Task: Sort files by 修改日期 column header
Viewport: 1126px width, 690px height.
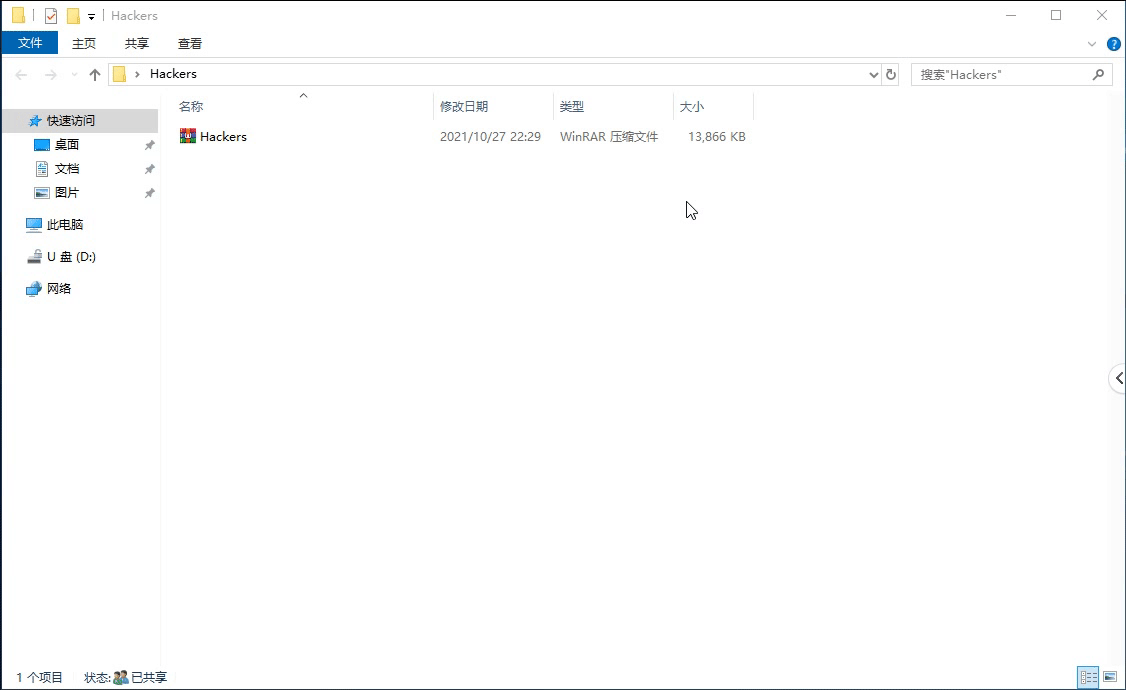Action: (x=464, y=106)
